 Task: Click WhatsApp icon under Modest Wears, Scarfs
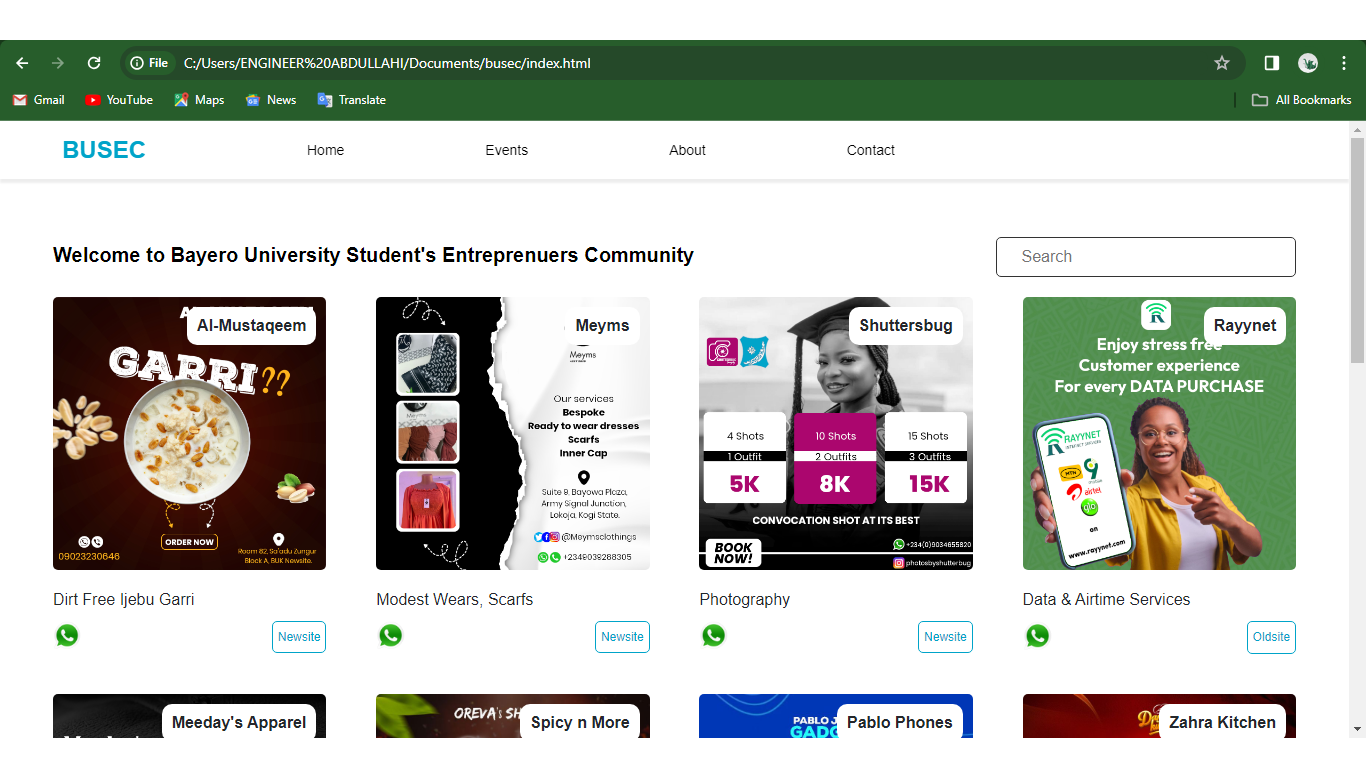pyautogui.click(x=391, y=635)
